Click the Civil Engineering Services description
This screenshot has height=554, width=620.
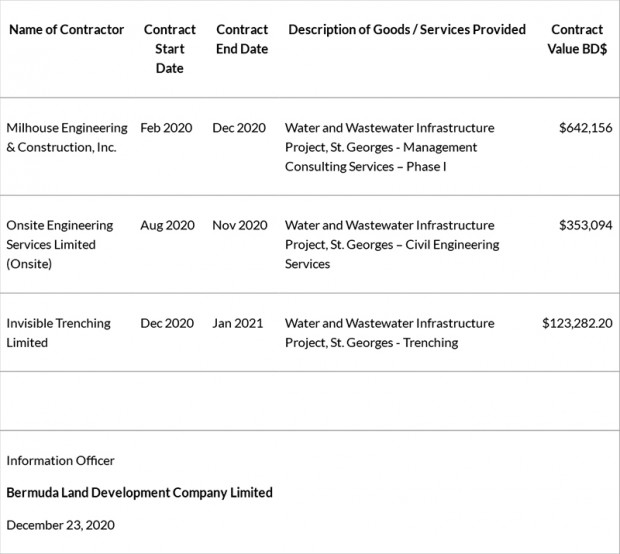(391, 245)
